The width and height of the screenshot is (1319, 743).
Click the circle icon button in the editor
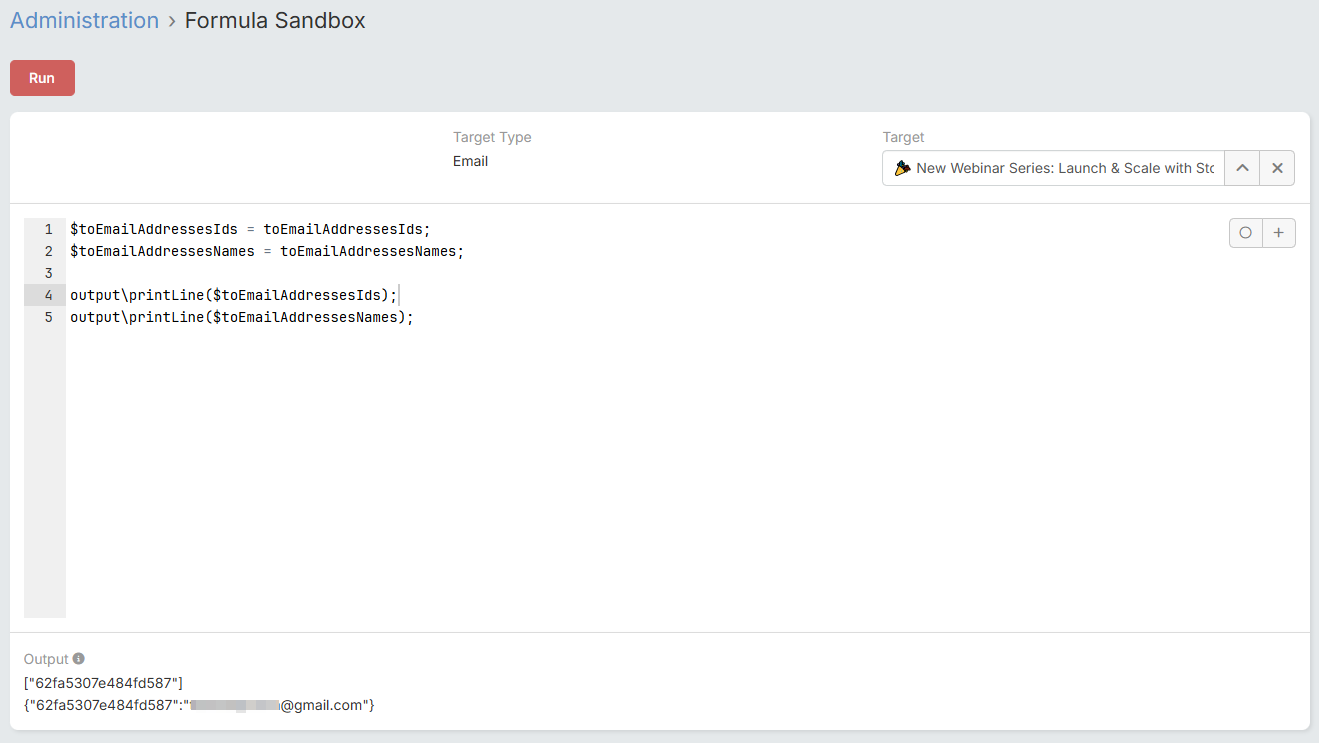[1245, 233]
